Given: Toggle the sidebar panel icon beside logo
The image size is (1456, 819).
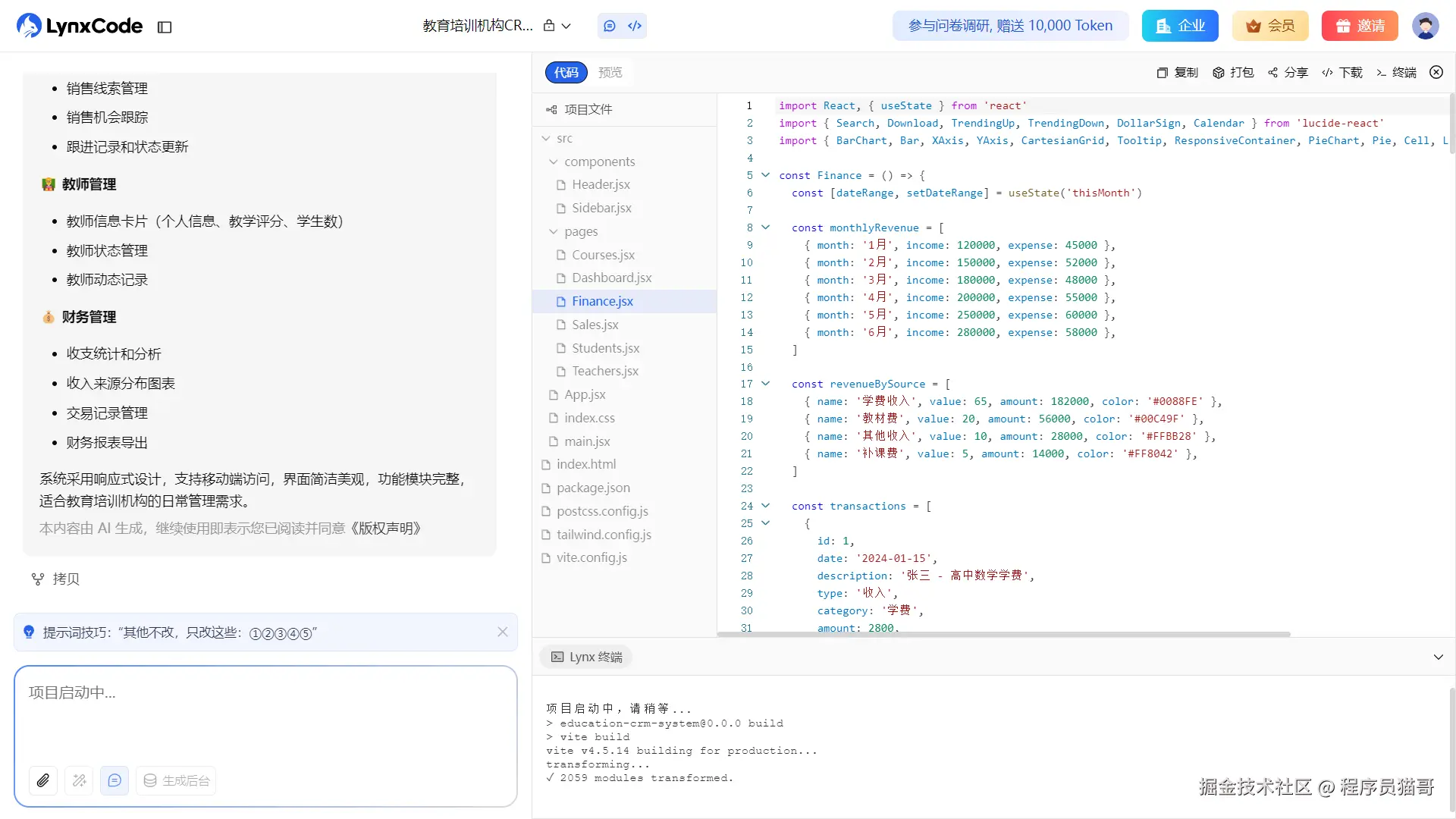Looking at the screenshot, I should pyautogui.click(x=165, y=27).
